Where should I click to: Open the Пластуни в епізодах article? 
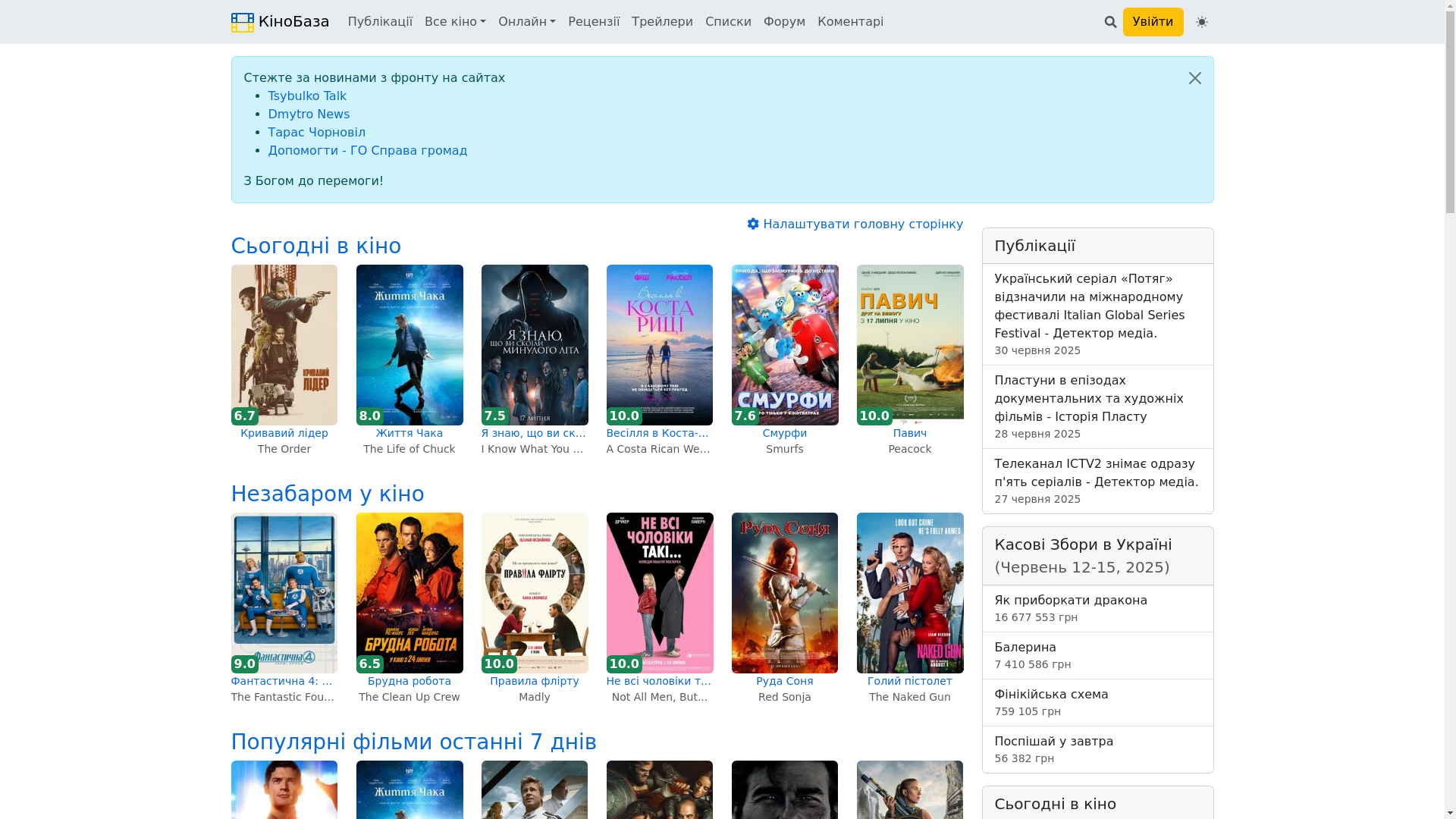tap(1089, 399)
